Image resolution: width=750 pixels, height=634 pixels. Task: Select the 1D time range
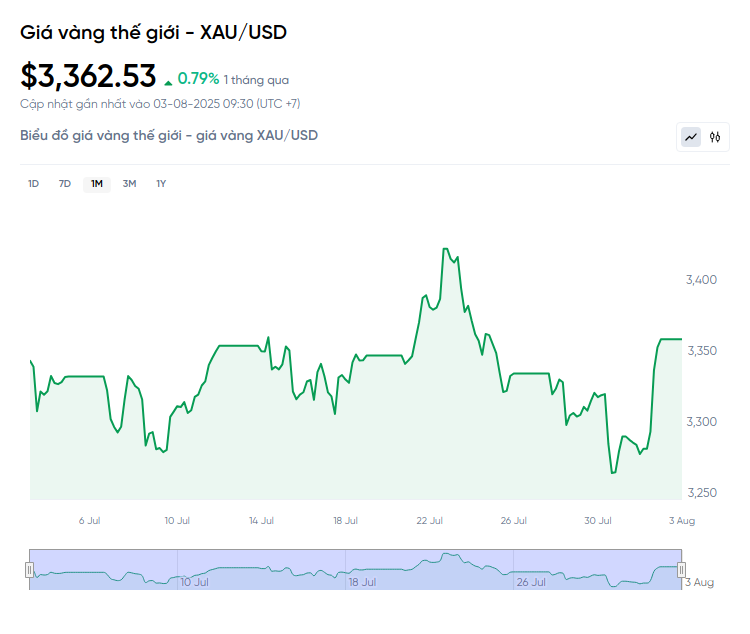click(33, 183)
